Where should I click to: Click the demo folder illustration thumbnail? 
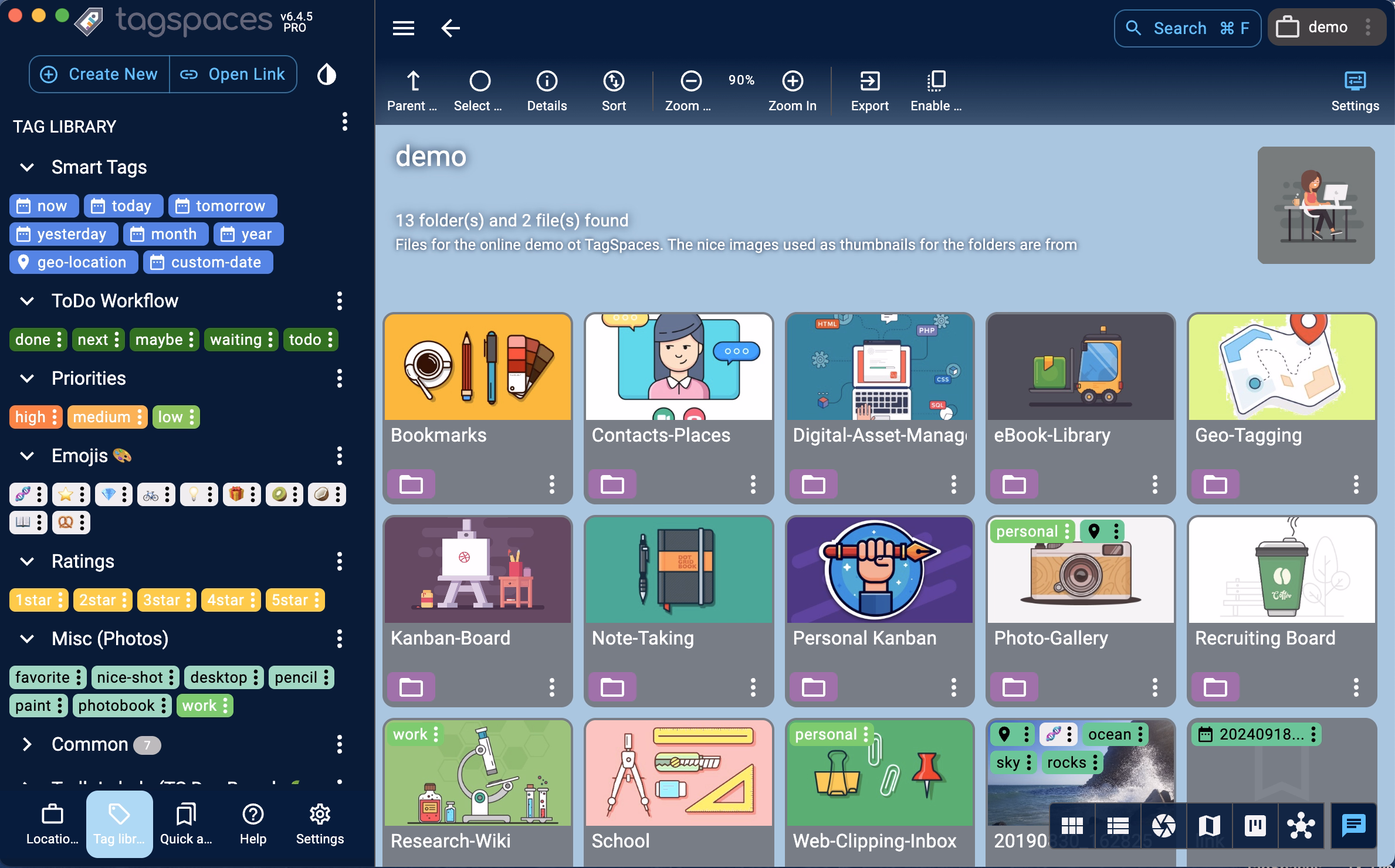click(x=1316, y=205)
